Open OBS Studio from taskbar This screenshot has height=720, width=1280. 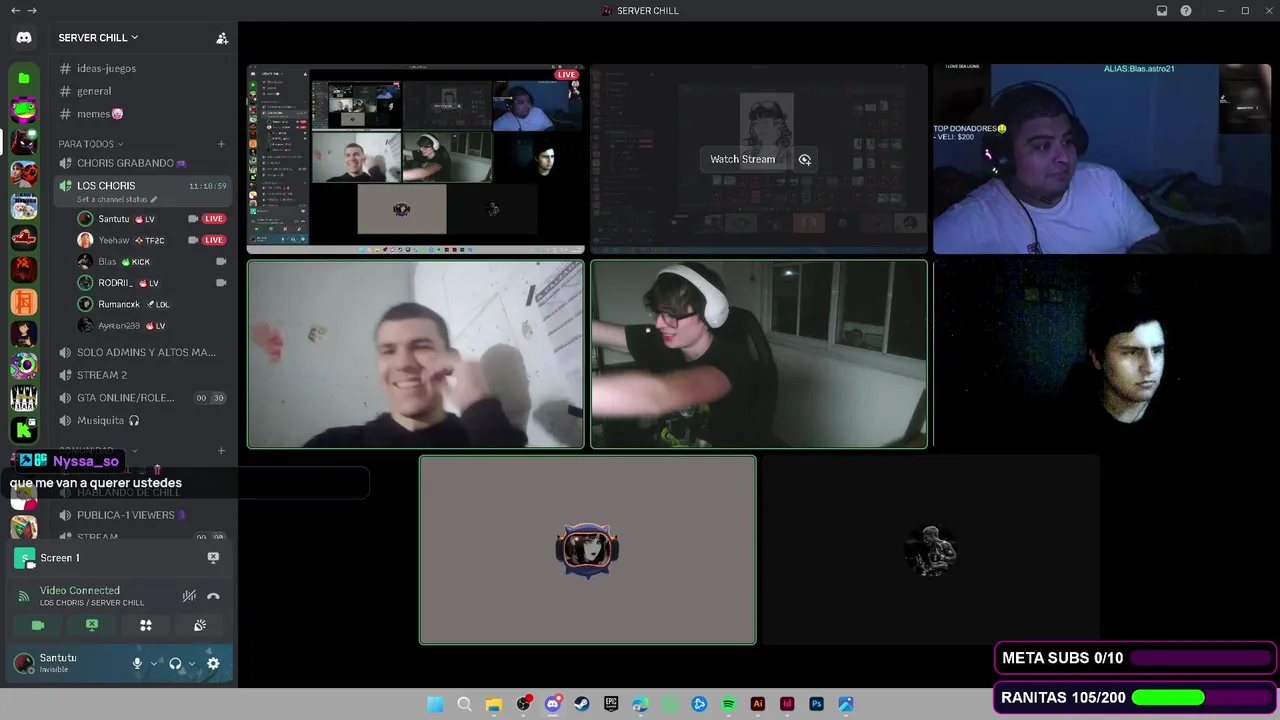(x=523, y=704)
